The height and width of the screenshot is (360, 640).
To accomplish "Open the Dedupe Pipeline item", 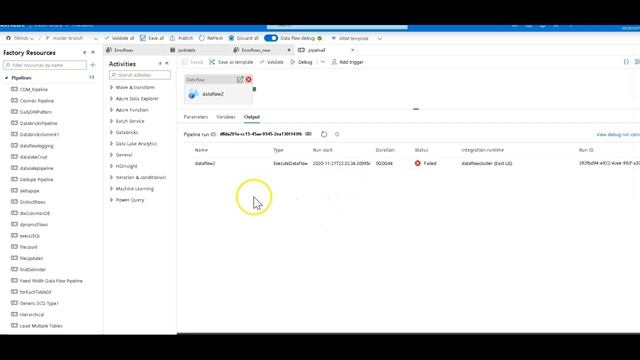I will (36, 180).
